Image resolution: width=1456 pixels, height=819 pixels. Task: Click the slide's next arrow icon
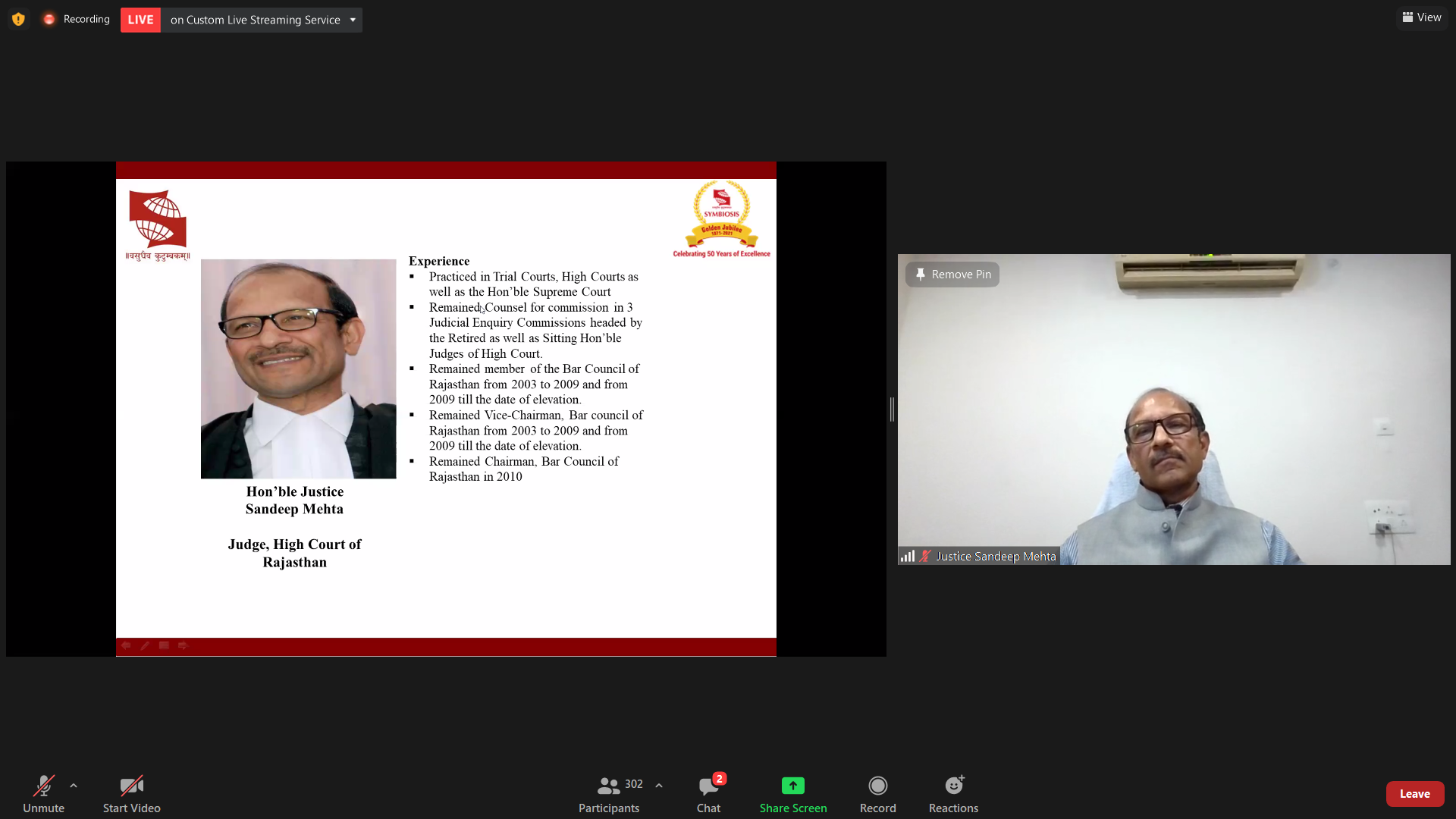(x=183, y=645)
